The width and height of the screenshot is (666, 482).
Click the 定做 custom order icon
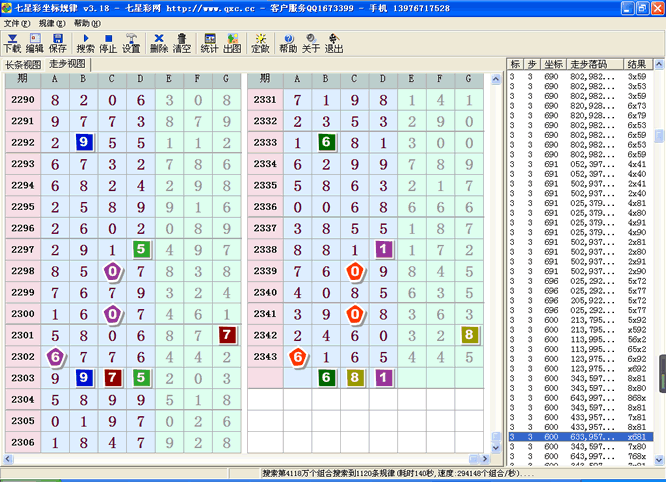click(260, 44)
